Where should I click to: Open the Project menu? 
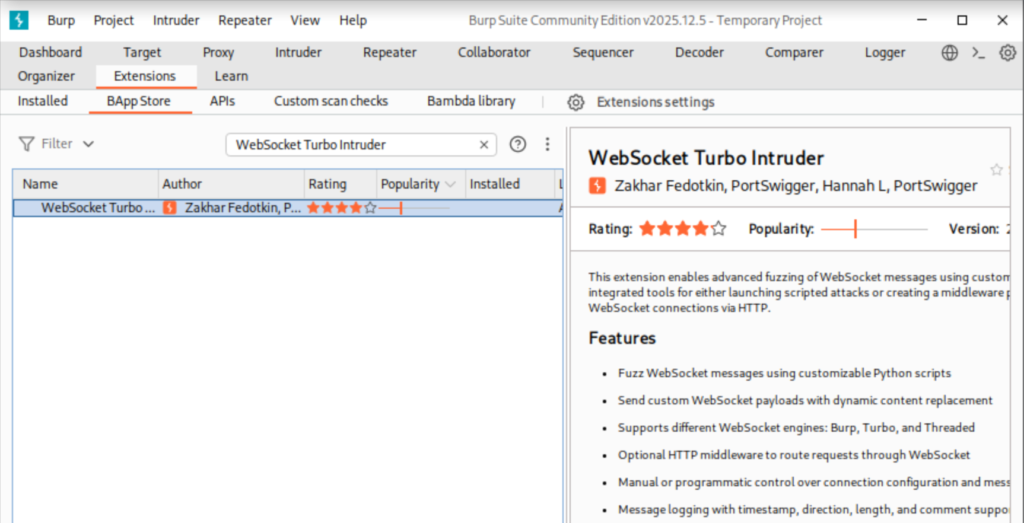tap(114, 20)
